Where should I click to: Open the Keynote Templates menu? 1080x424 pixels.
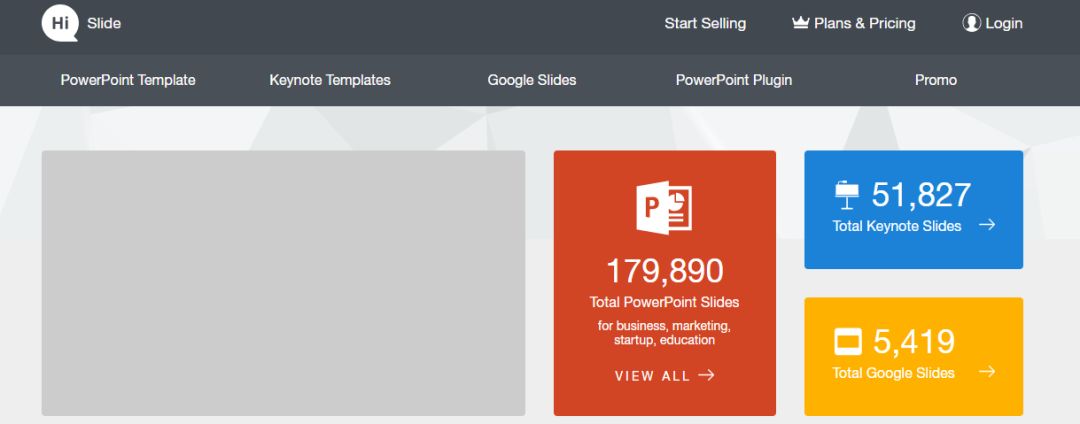pos(330,80)
